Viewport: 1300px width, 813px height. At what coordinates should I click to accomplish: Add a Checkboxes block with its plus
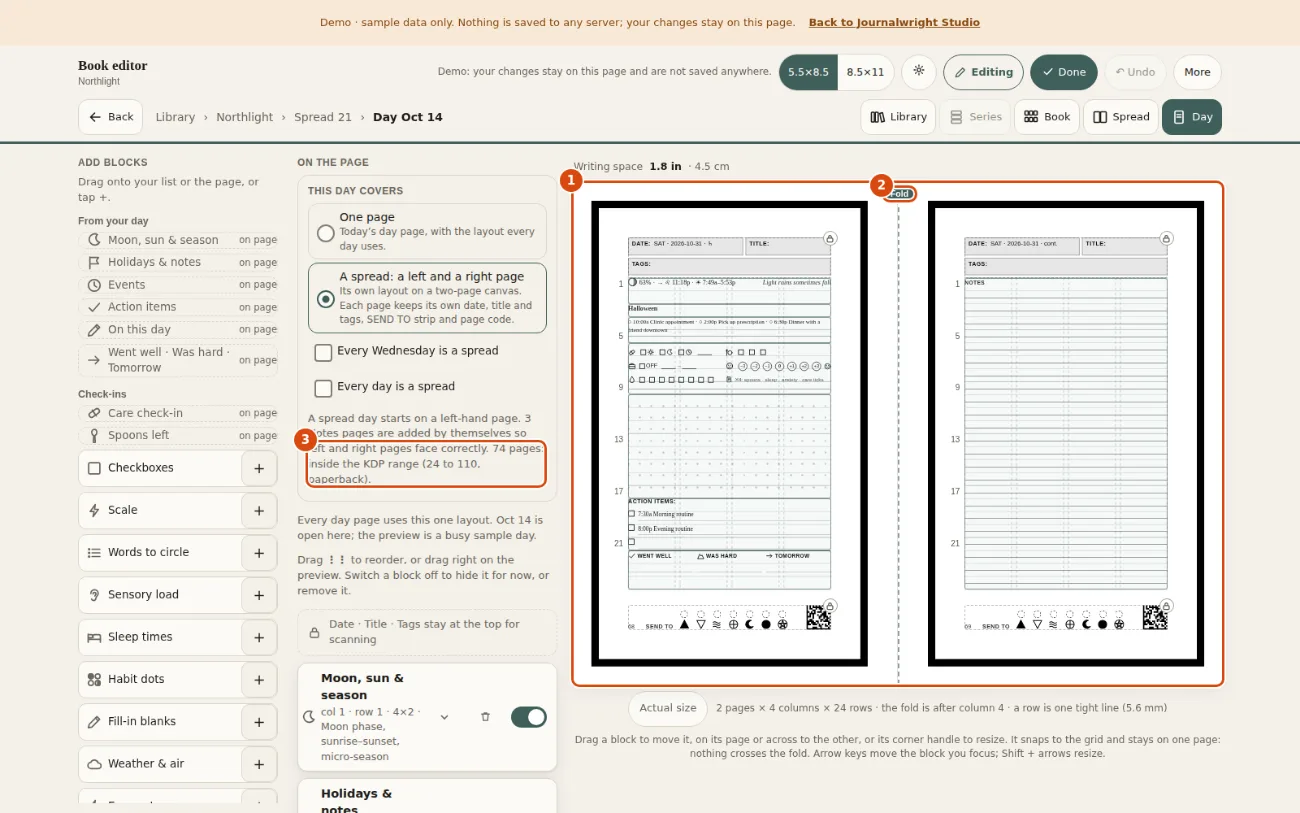pyautogui.click(x=259, y=468)
